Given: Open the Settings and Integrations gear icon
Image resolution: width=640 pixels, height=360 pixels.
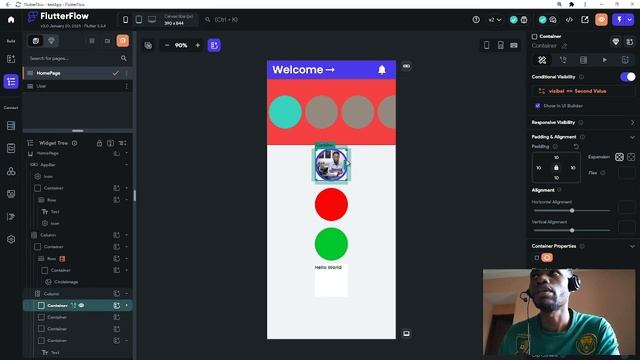Looking at the screenshot, I should [11, 239].
